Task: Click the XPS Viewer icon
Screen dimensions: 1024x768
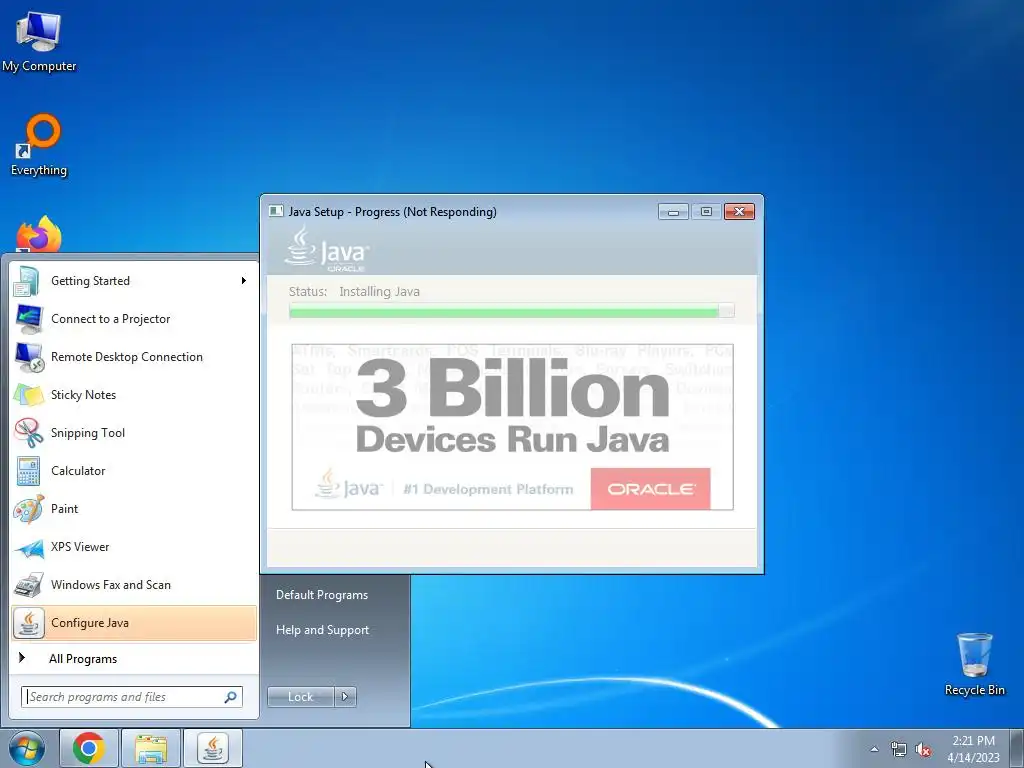Action: [x=28, y=547]
